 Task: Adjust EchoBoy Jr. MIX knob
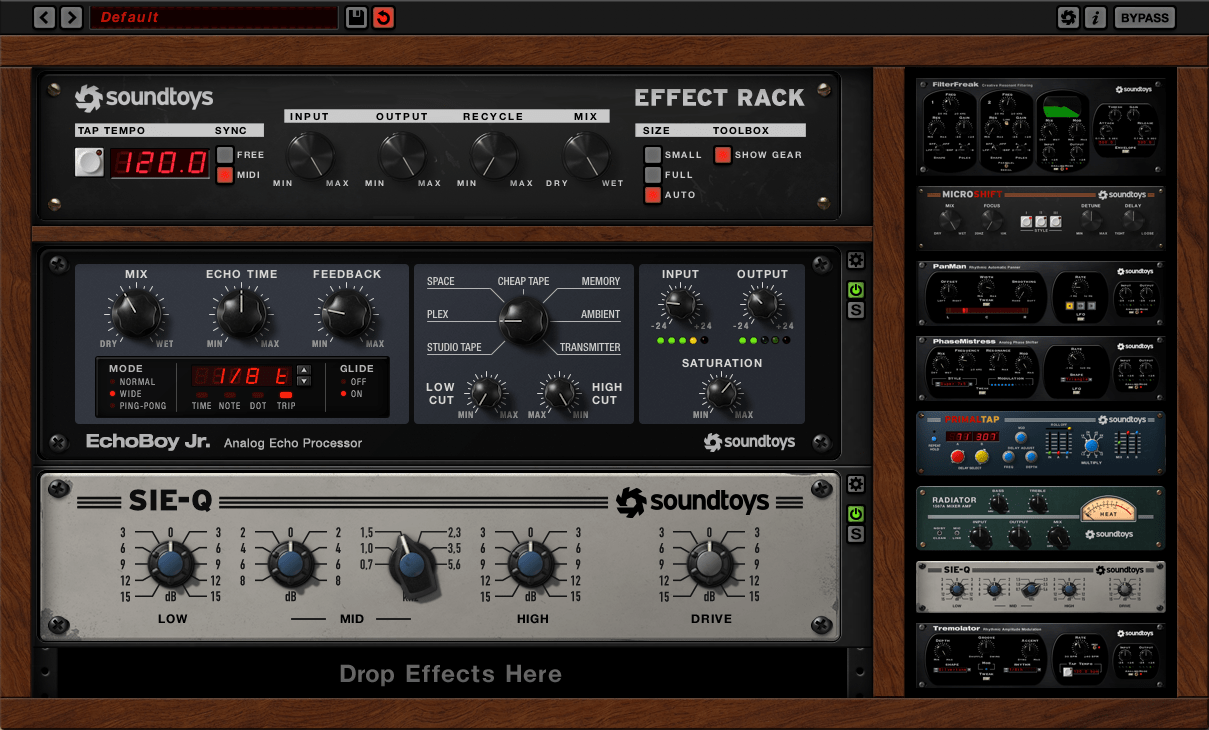click(x=136, y=314)
